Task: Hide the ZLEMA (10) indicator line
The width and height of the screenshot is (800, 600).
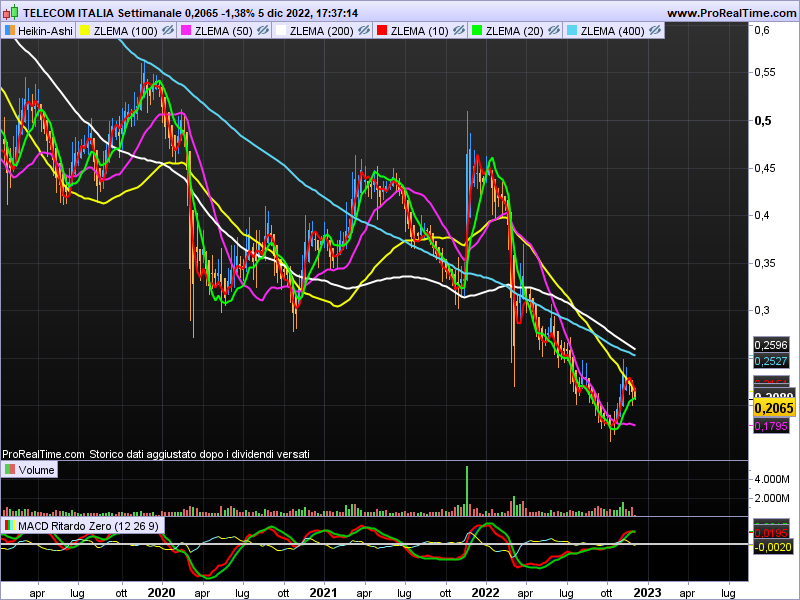Action: [457, 31]
